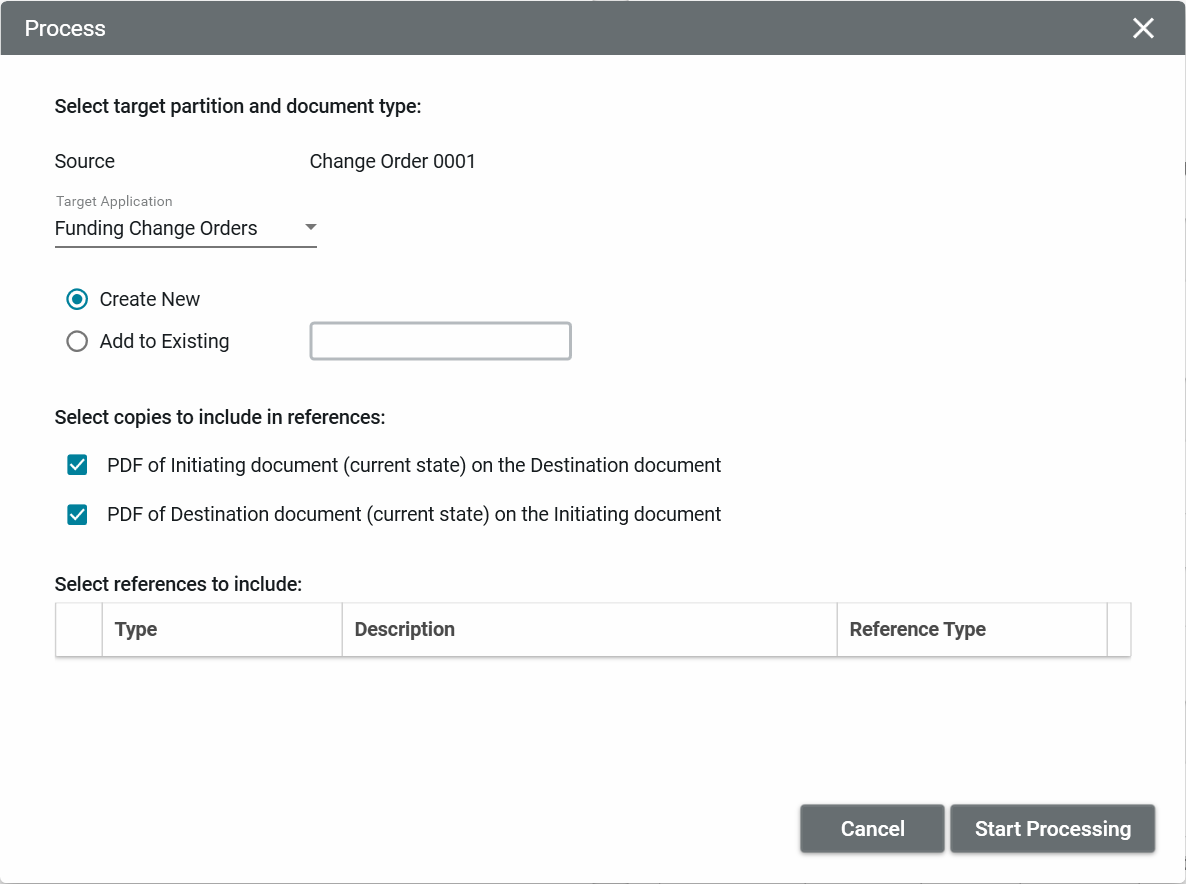
Task: Click the Change Order 0001 source value
Action: 392,161
